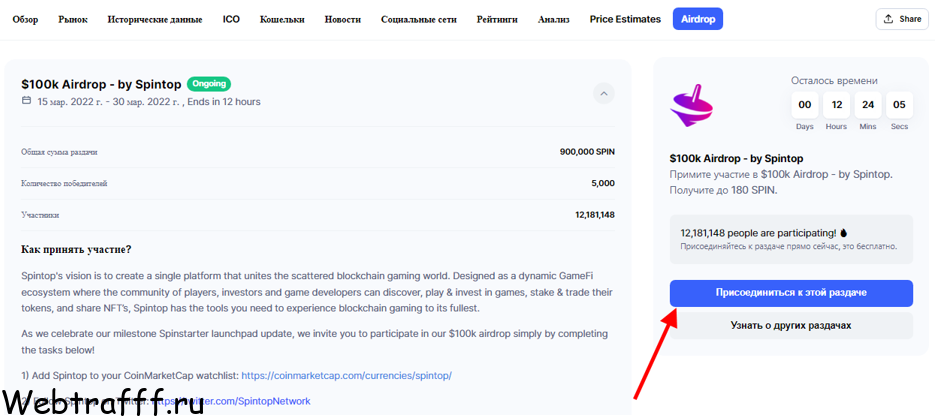Viewport: 935px width, 417px height.
Task: Open the Новости tab
Action: coord(343,19)
